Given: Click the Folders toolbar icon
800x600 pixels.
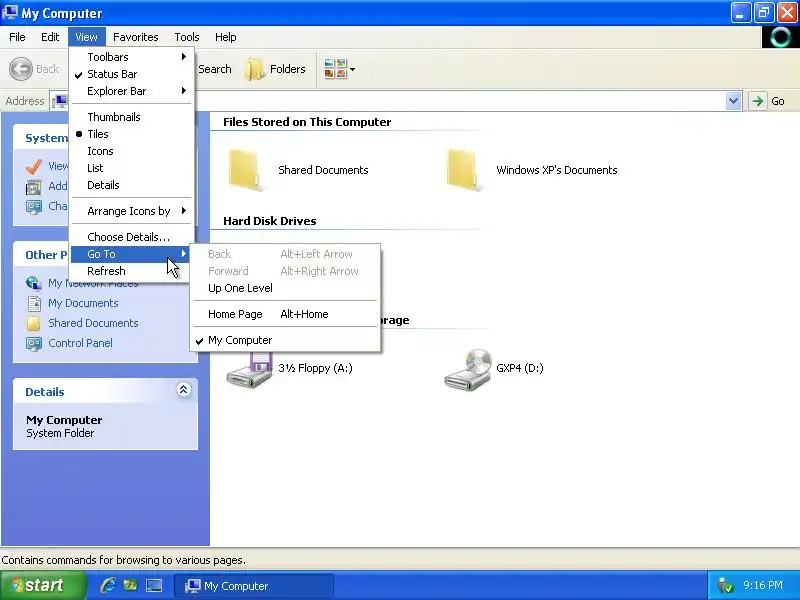Looking at the screenshot, I should point(254,69).
